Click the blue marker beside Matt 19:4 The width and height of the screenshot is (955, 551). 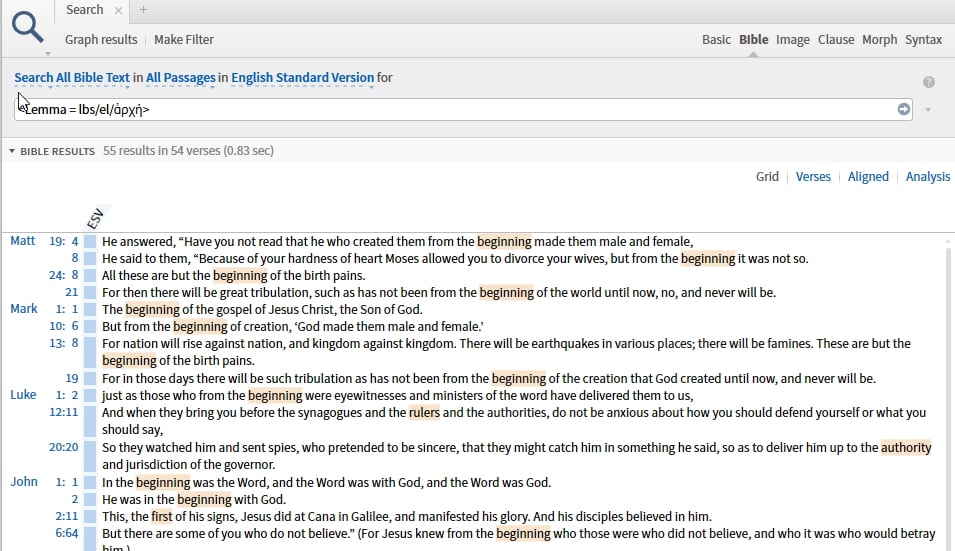[90, 242]
